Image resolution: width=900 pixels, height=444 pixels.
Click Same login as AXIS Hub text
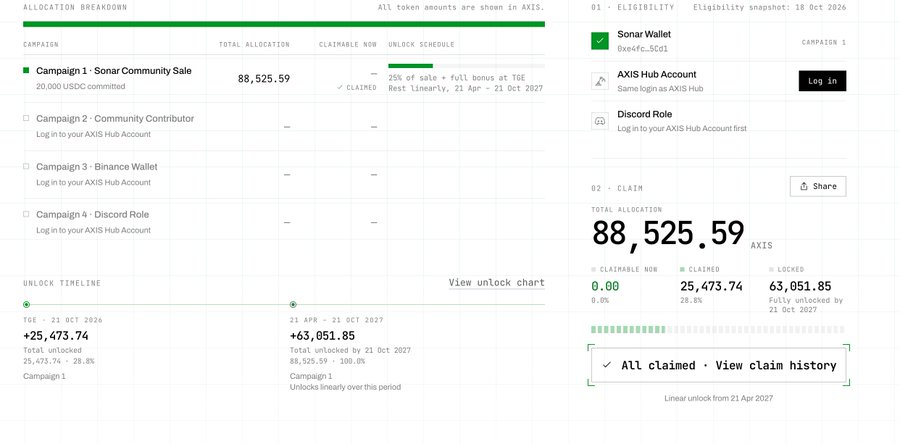click(660, 89)
